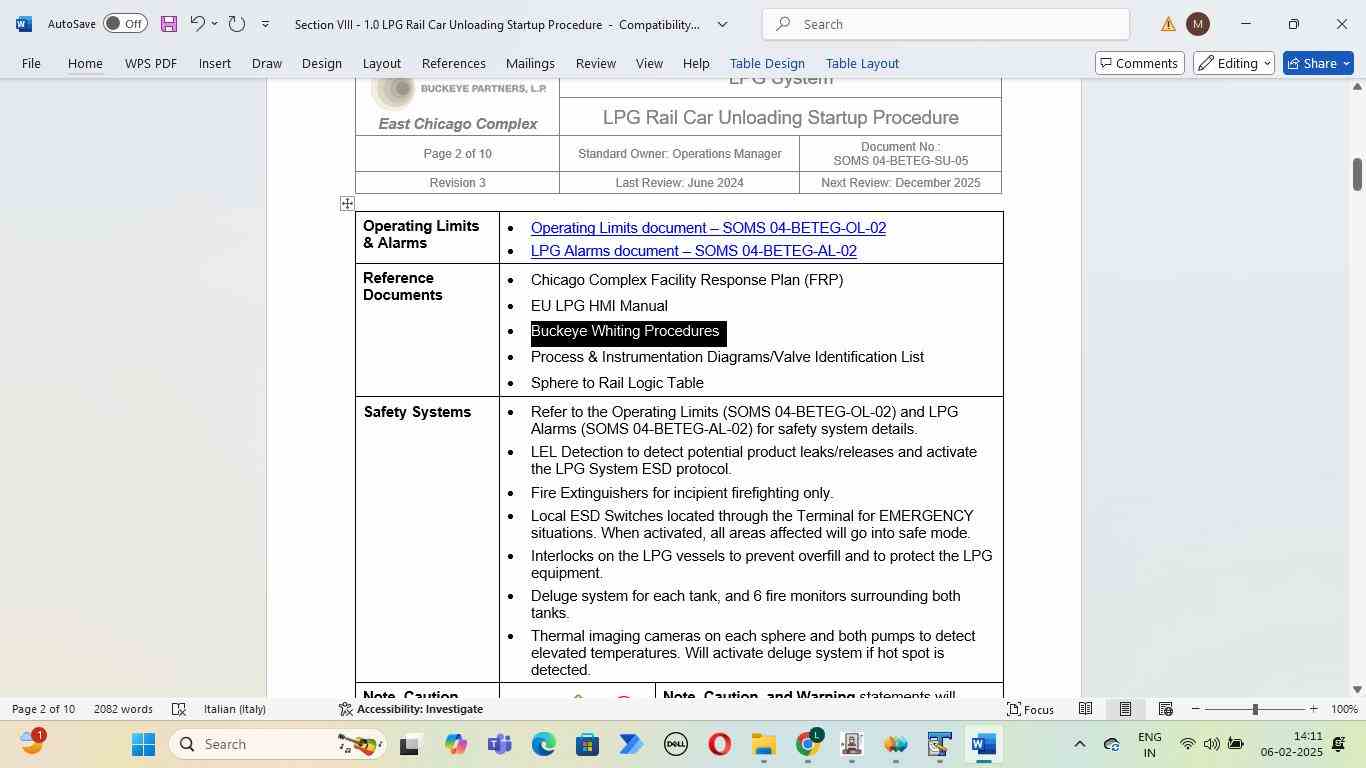Open the Table Design tab

[766, 64]
